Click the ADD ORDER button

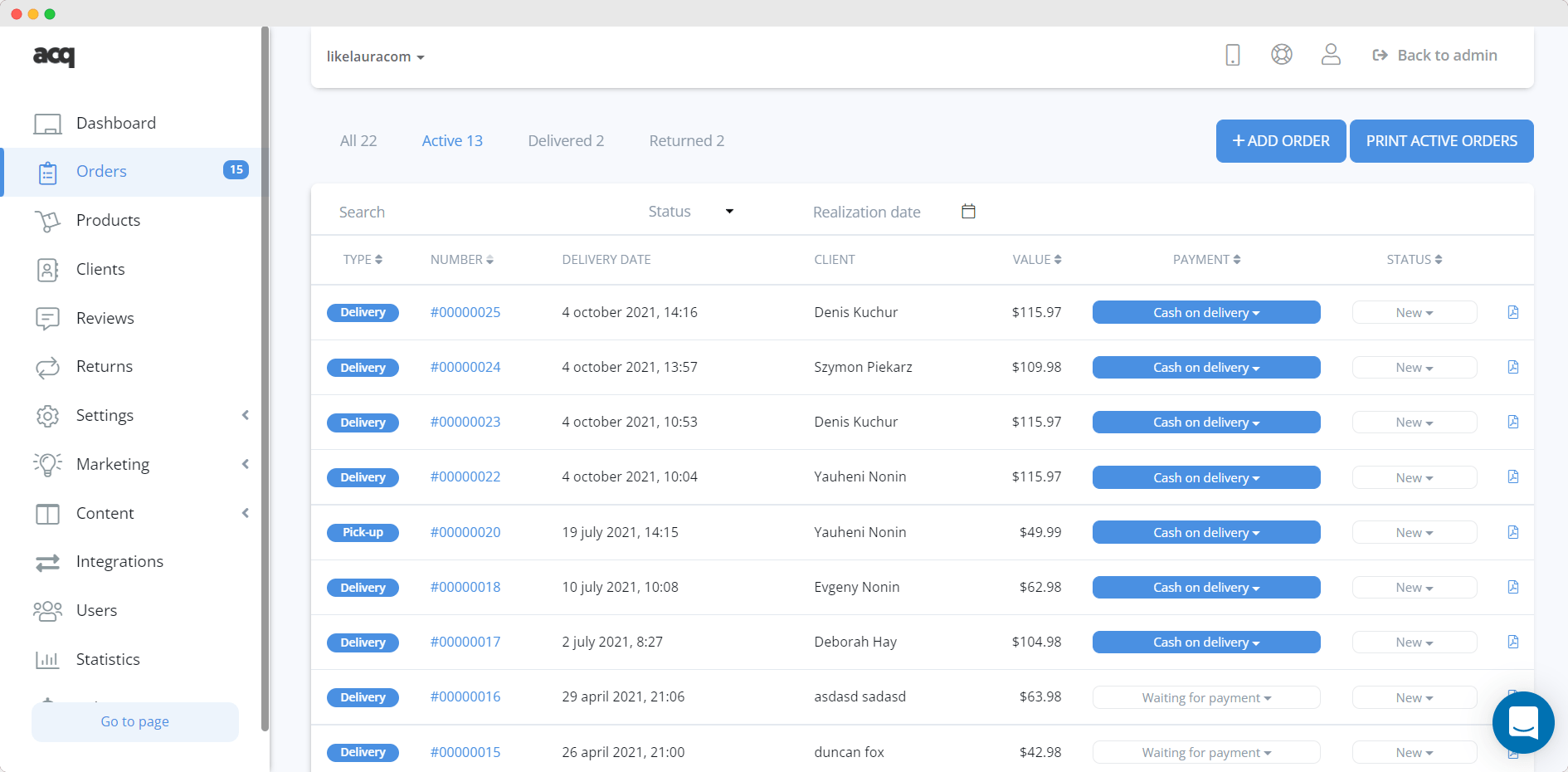pos(1281,141)
